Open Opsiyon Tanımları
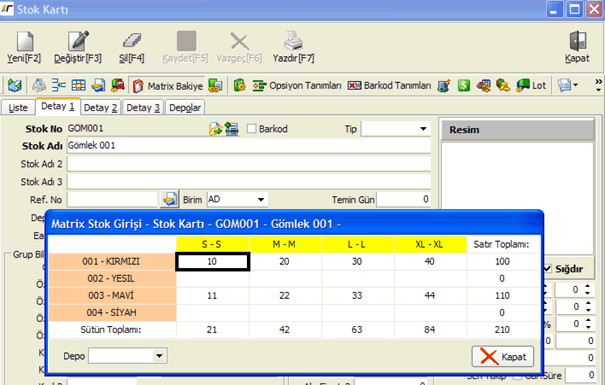The image size is (605, 385). click(297, 85)
